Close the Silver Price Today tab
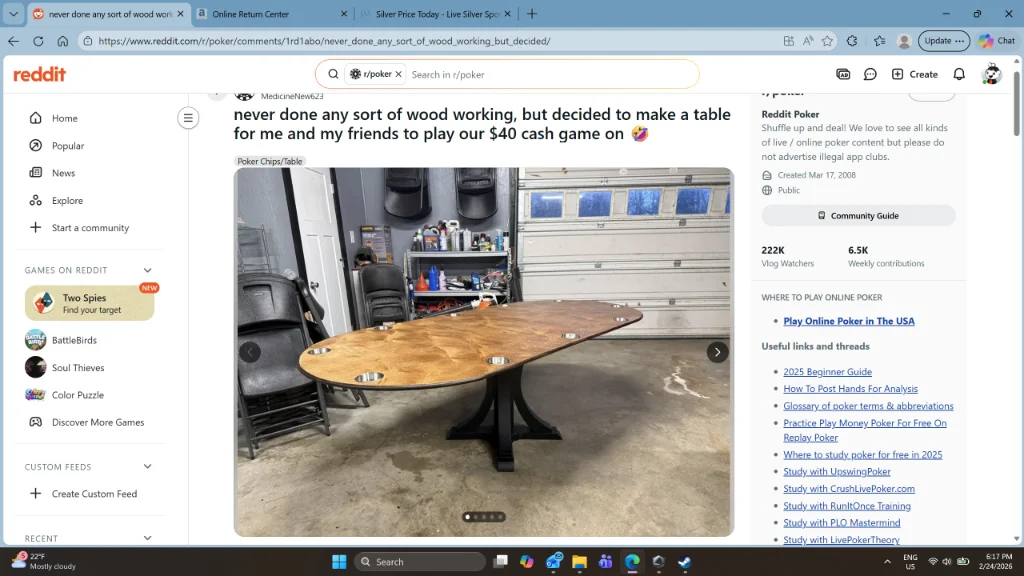 coord(507,14)
